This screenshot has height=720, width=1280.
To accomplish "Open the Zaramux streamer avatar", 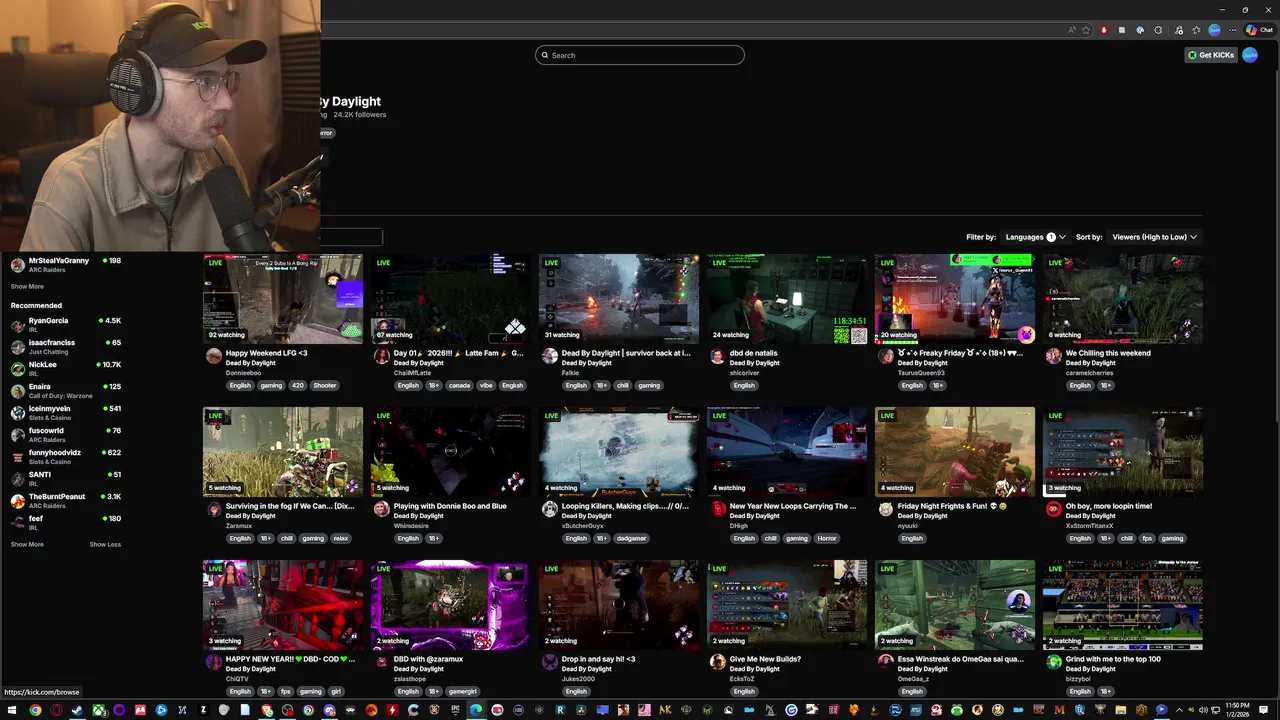I will pos(213,509).
